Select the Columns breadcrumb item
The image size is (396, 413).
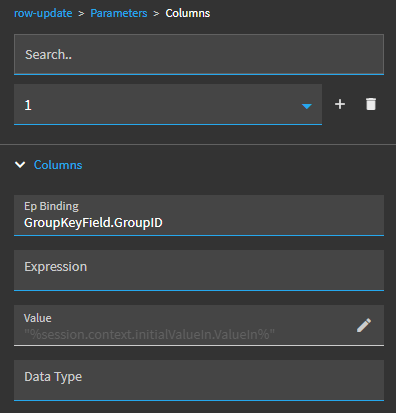[188, 13]
